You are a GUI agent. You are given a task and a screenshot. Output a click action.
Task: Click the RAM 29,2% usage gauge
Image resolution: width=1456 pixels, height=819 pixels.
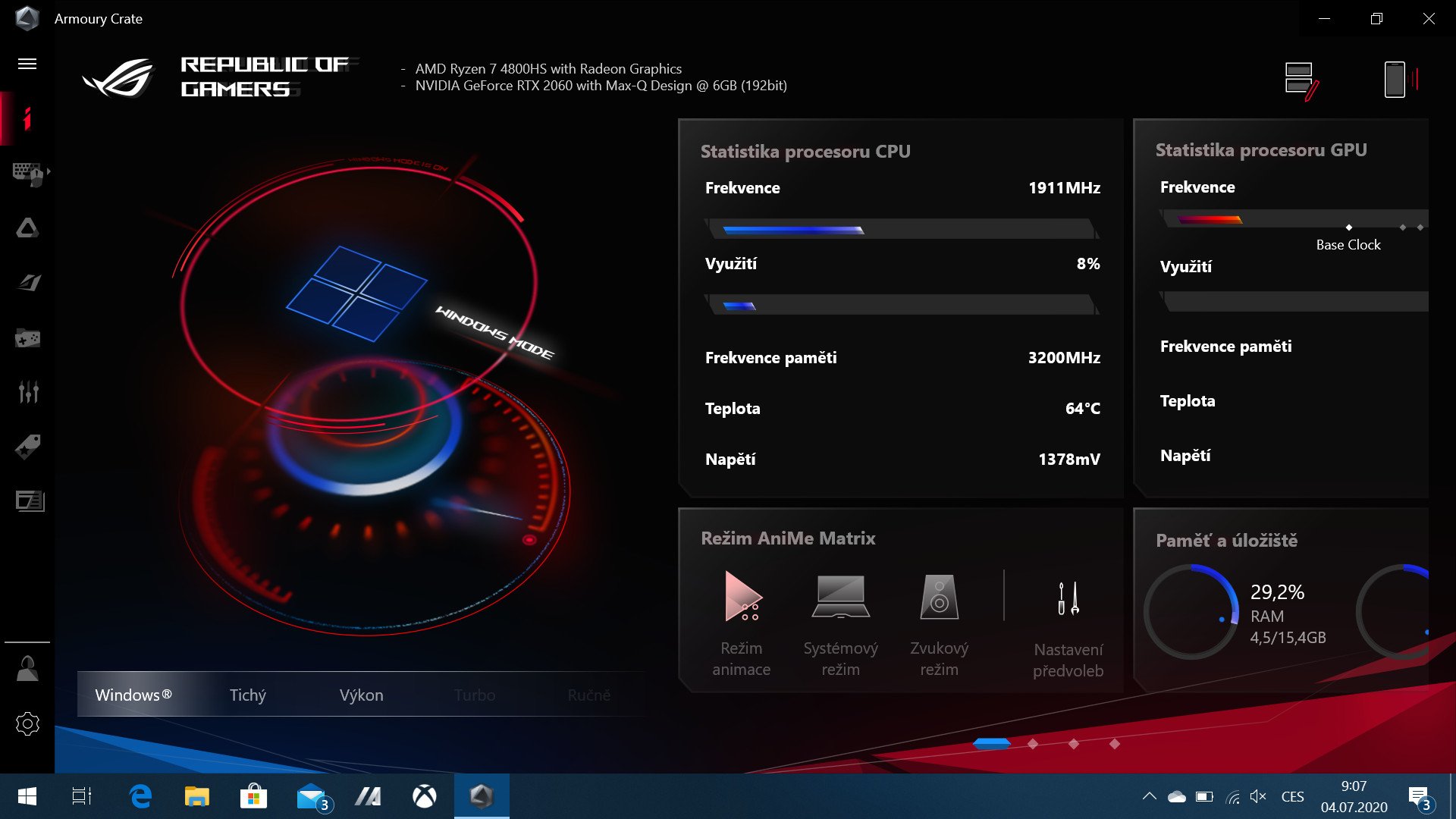tap(1191, 611)
